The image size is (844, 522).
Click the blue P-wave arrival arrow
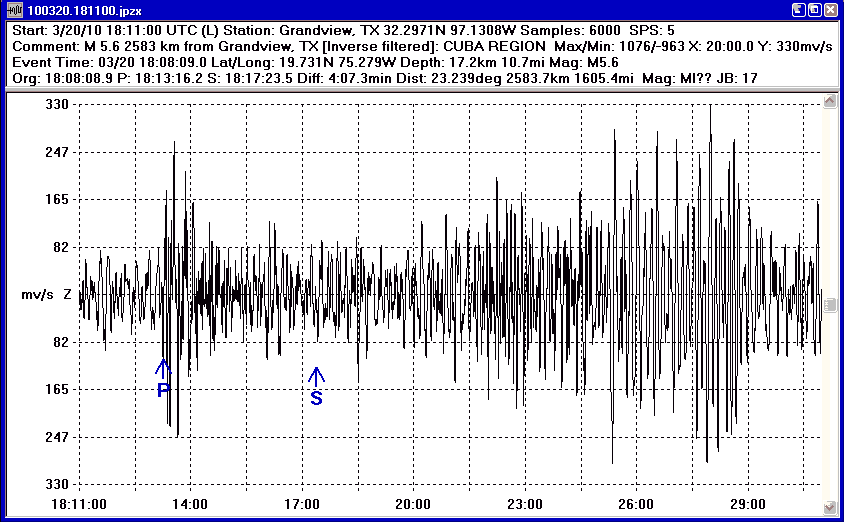click(x=164, y=367)
